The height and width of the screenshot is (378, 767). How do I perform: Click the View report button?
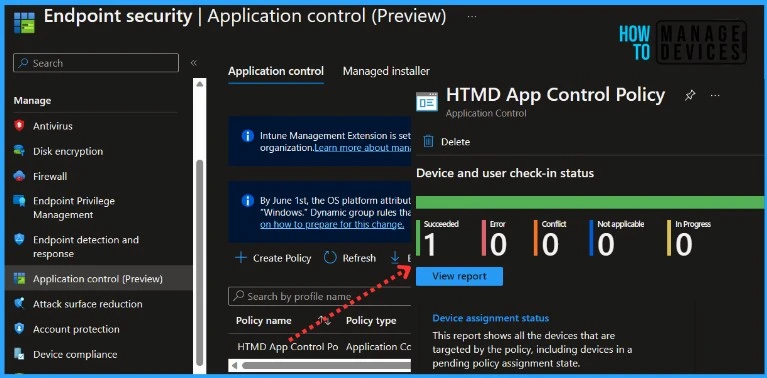pyautogui.click(x=459, y=276)
